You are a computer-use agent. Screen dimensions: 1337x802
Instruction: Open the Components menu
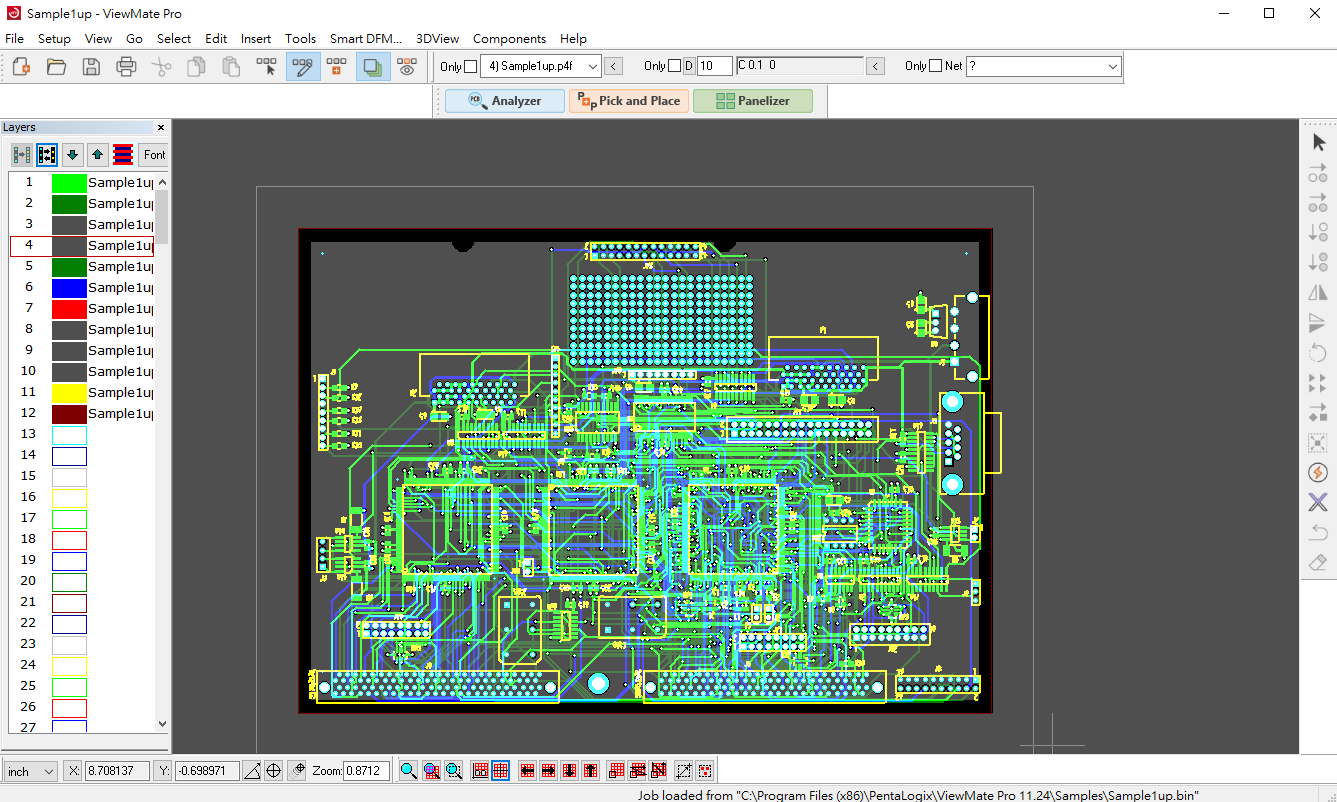(509, 39)
